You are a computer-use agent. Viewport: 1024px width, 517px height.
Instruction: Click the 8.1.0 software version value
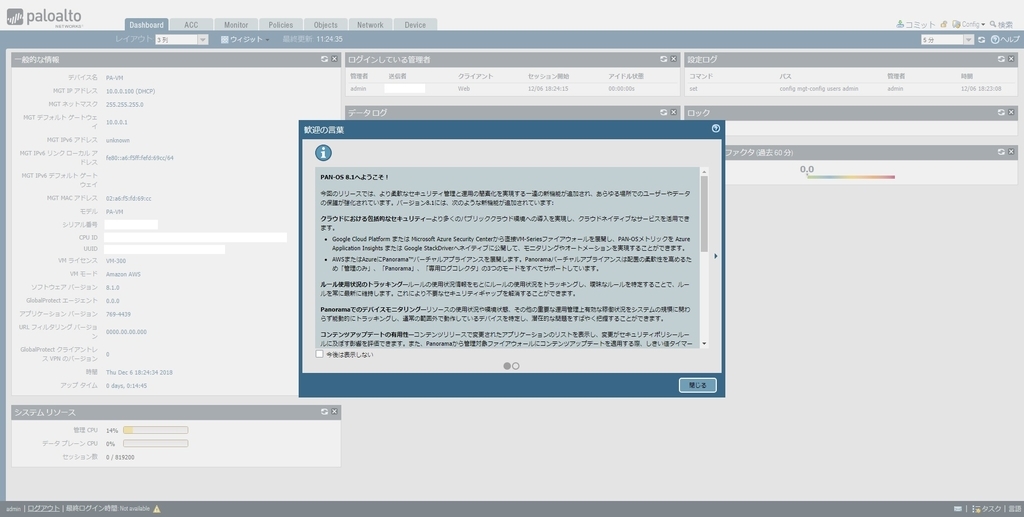pyautogui.click(x=112, y=288)
